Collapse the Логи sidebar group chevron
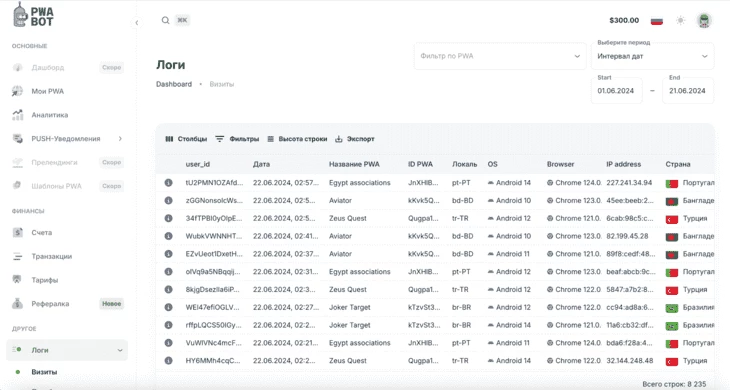Viewport: 730px width, 390px height. (120, 350)
